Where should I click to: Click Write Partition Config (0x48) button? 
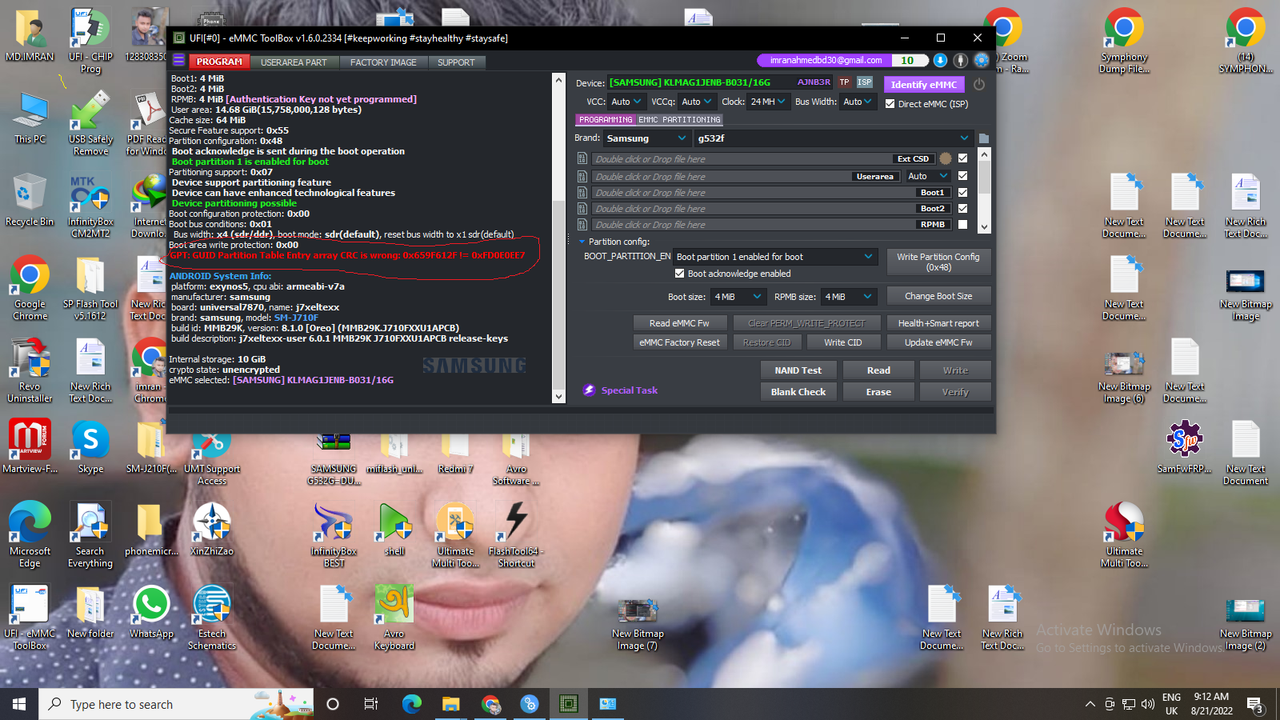pos(938,262)
